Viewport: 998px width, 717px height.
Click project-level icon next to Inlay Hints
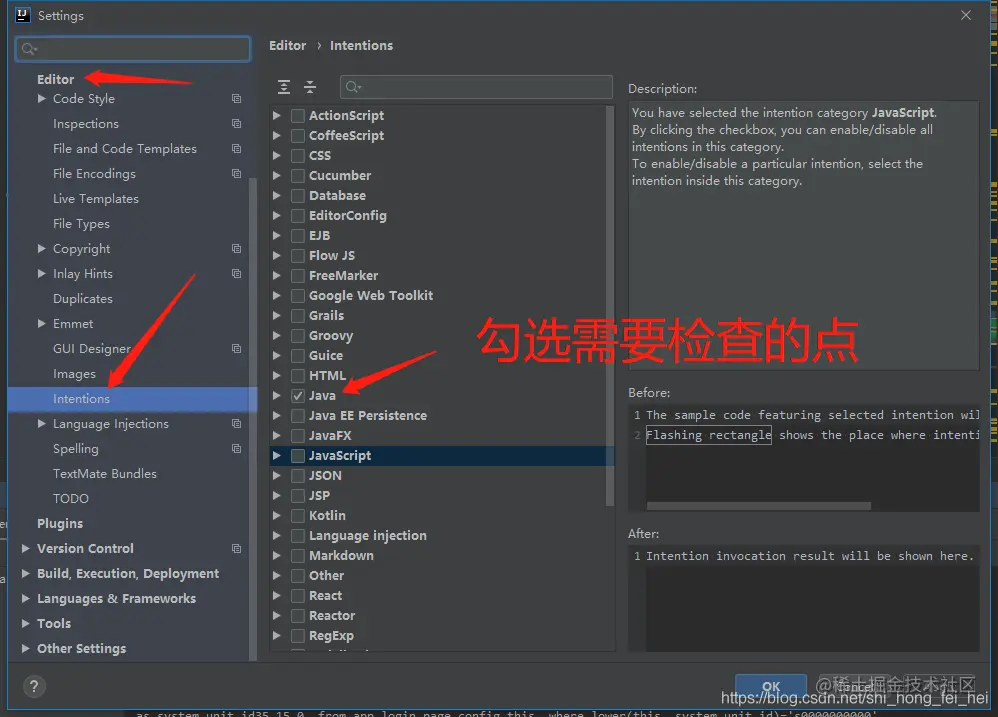point(237,274)
